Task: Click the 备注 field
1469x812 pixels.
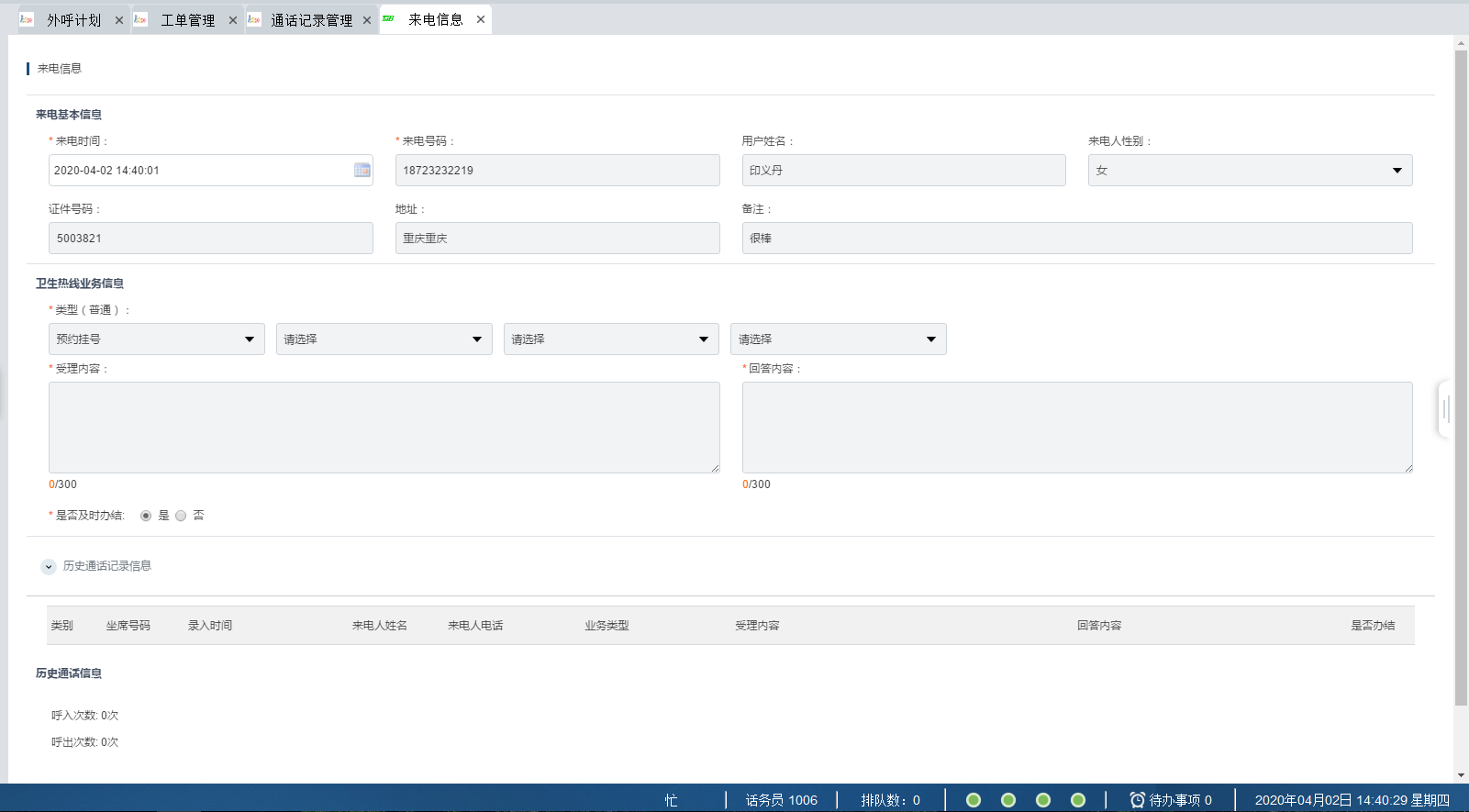Action: coord(1077,238)
